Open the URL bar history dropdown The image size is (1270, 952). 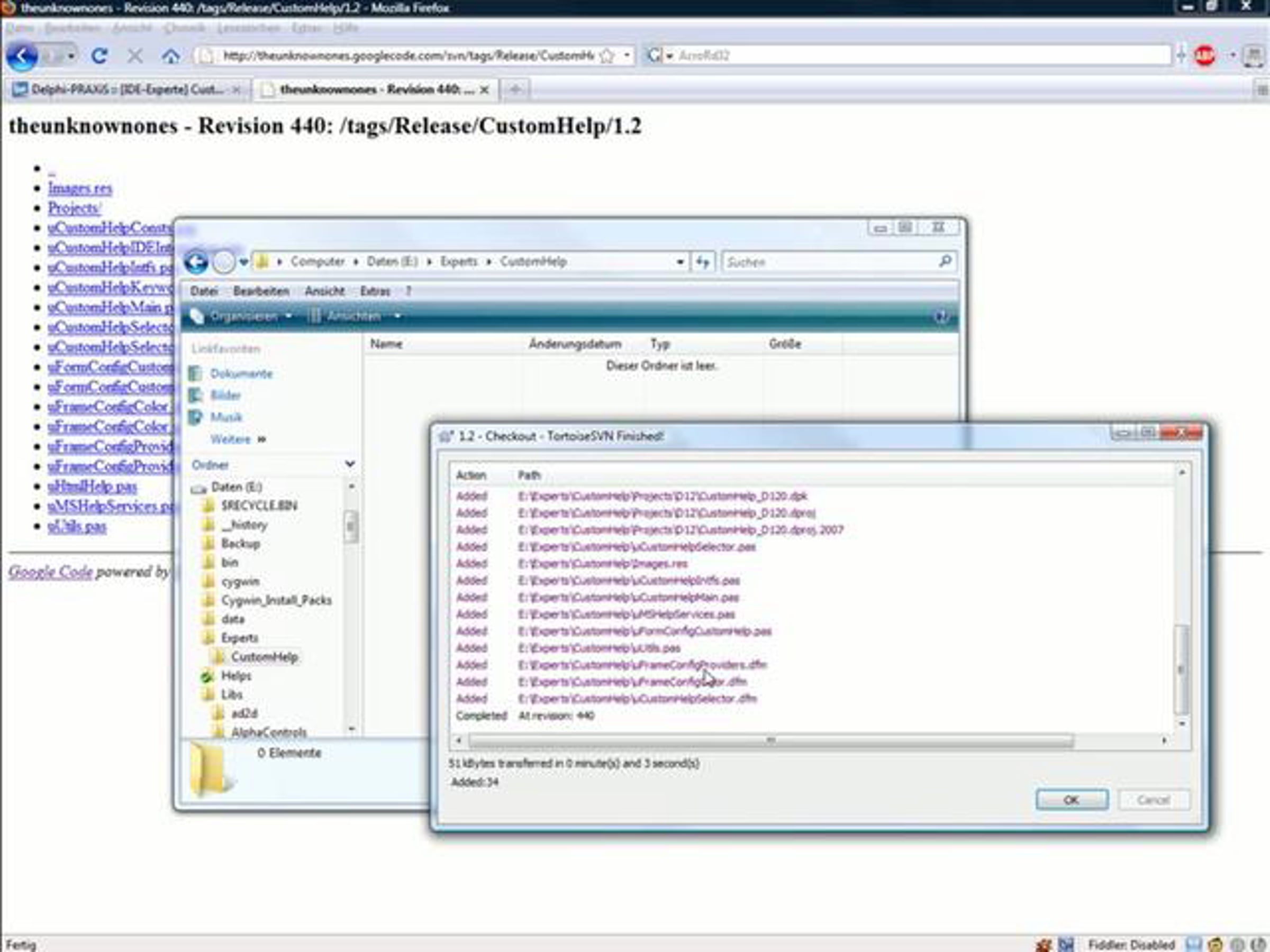[627, 56]
